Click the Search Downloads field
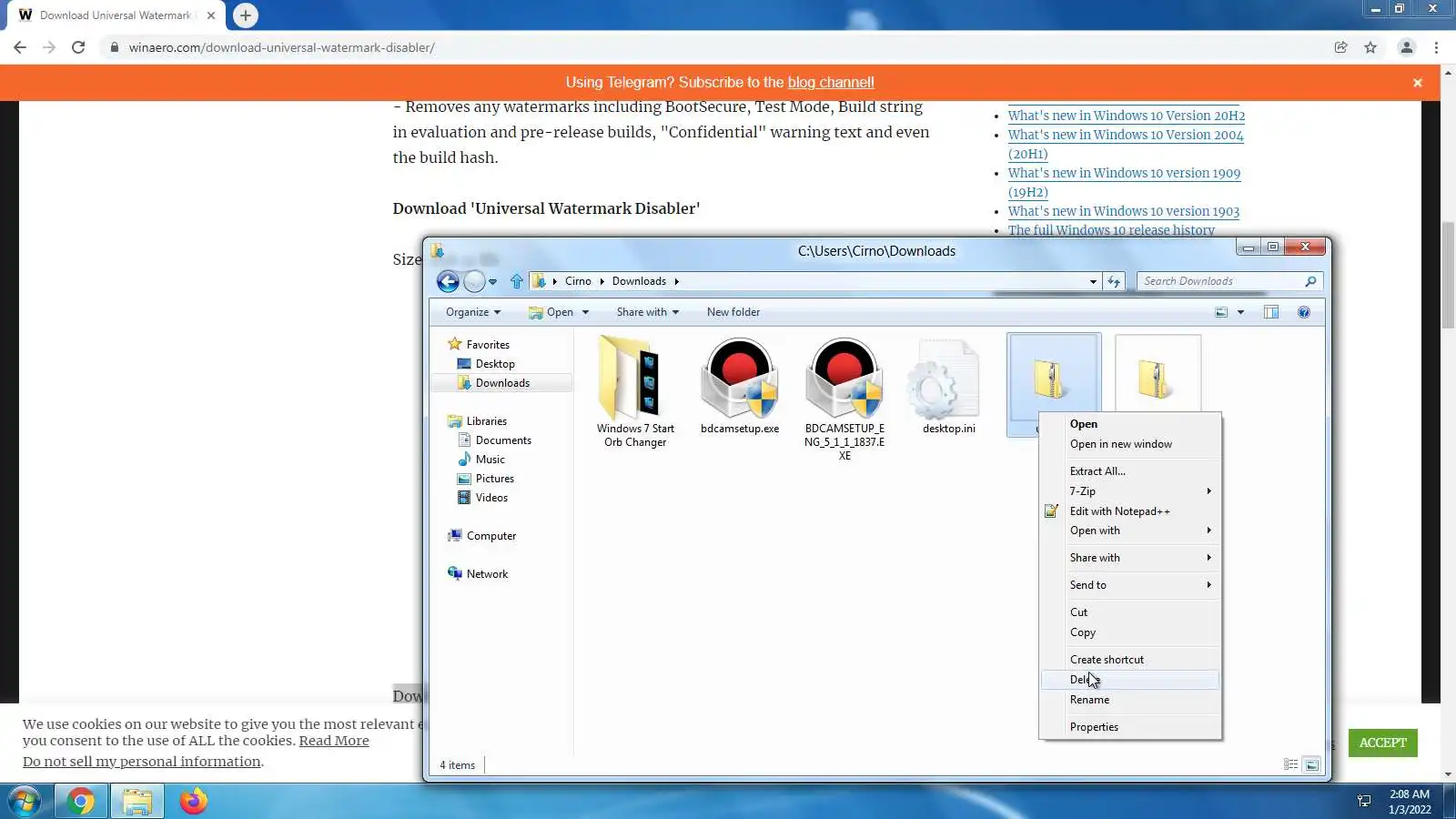The height and width of the screenshot is (819, 1456). pyautogui.click(x=1228, y=281)
